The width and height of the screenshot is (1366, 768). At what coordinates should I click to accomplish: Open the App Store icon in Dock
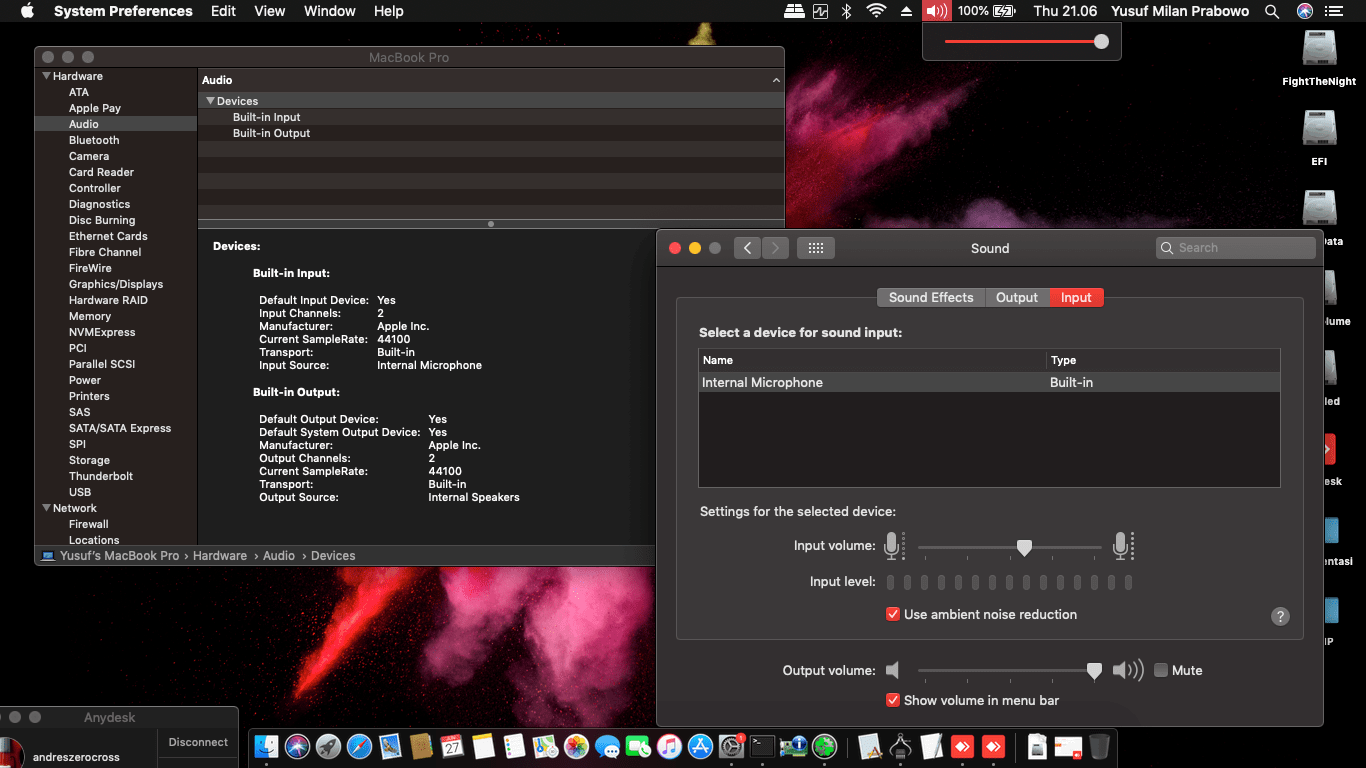(x=700, y=746)
